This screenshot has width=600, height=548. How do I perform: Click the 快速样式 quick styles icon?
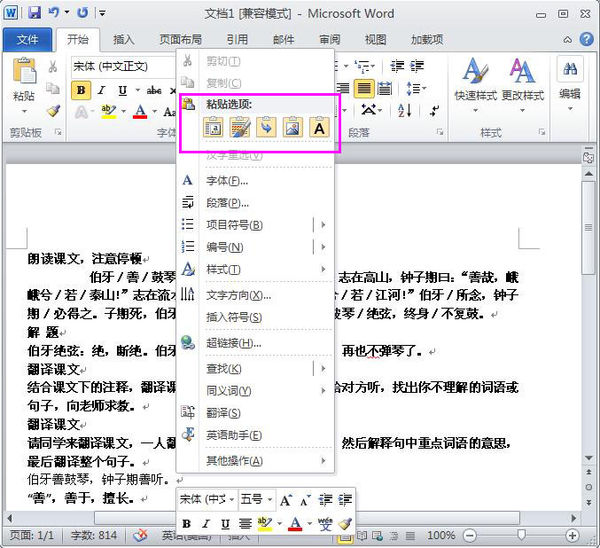(475, 70)
